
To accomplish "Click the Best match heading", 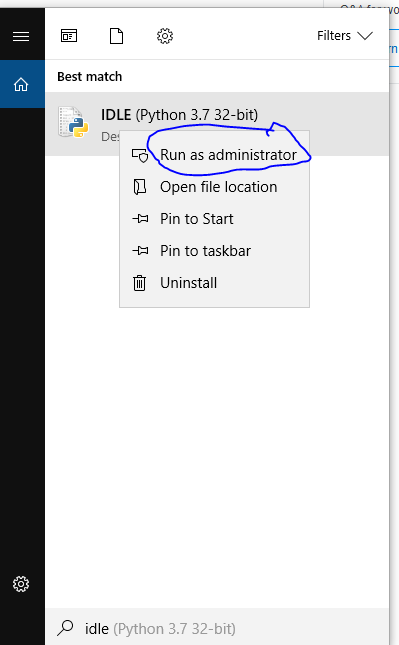I will pos(90,77).
